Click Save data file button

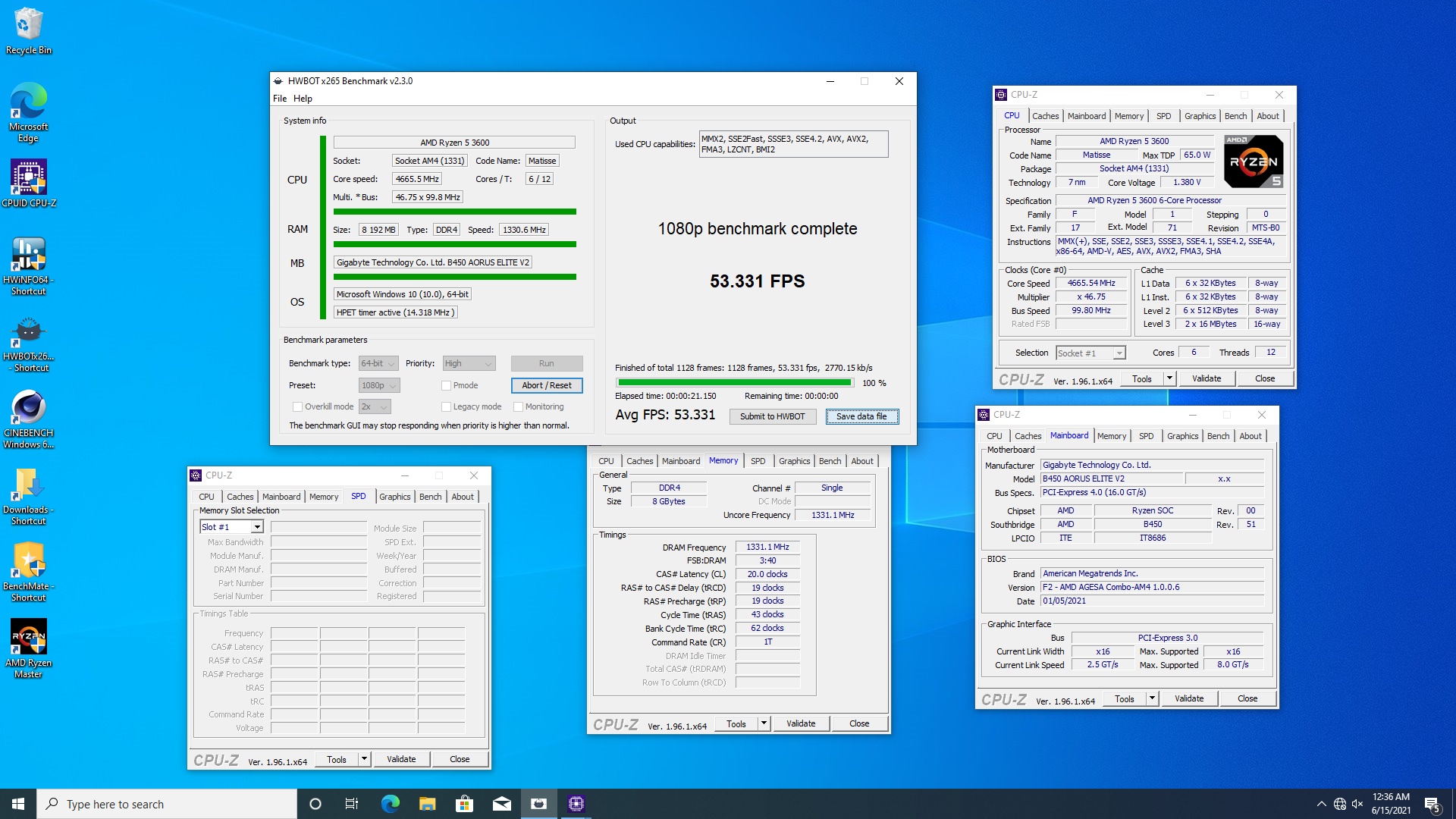point(861,416)
